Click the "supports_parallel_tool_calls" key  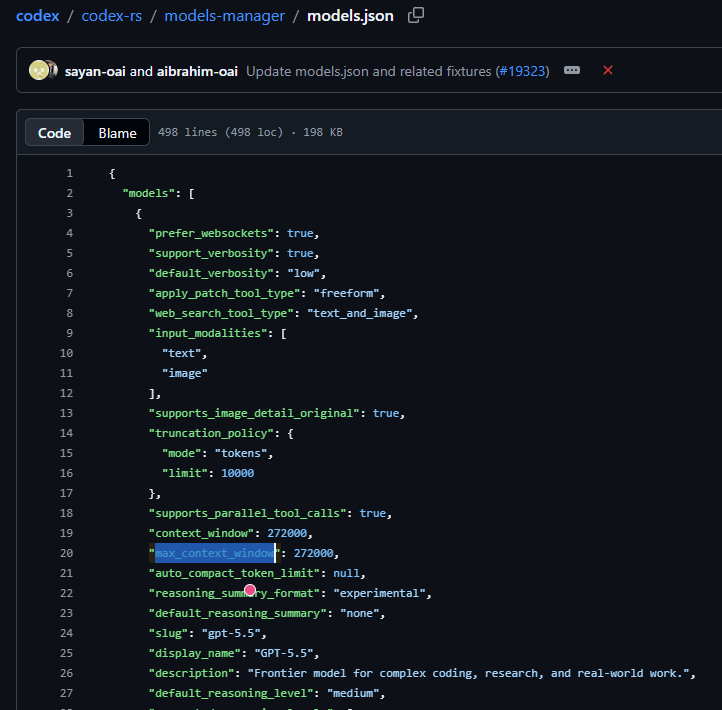coord(247,513)
